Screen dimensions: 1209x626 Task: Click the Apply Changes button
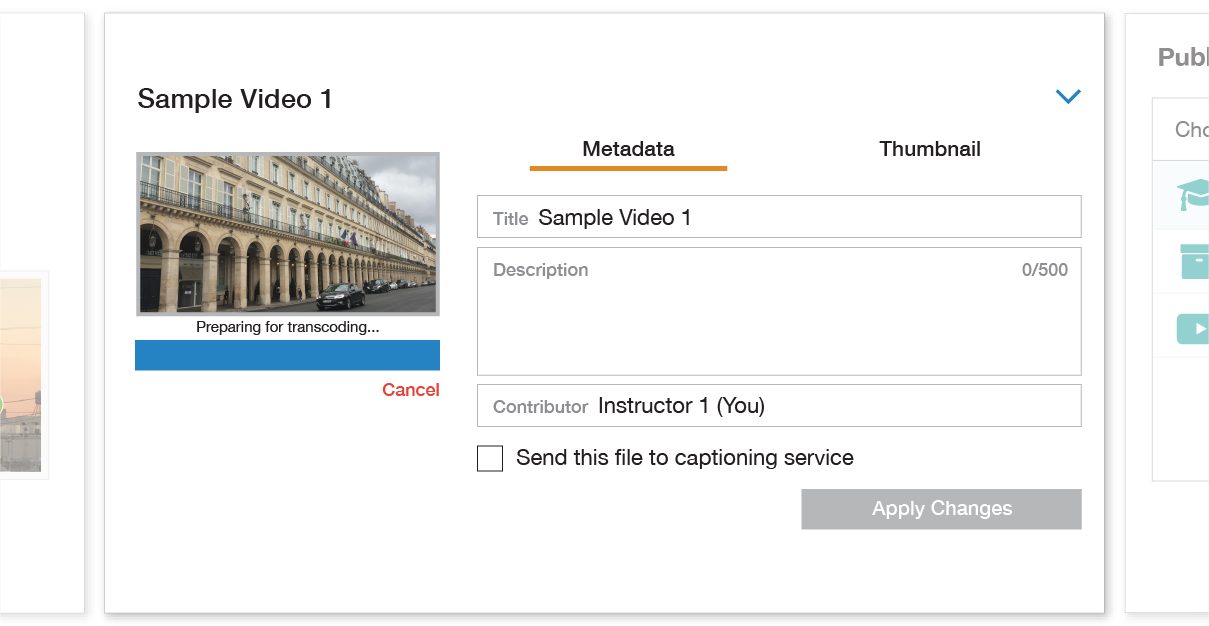(x=941, y=509)
